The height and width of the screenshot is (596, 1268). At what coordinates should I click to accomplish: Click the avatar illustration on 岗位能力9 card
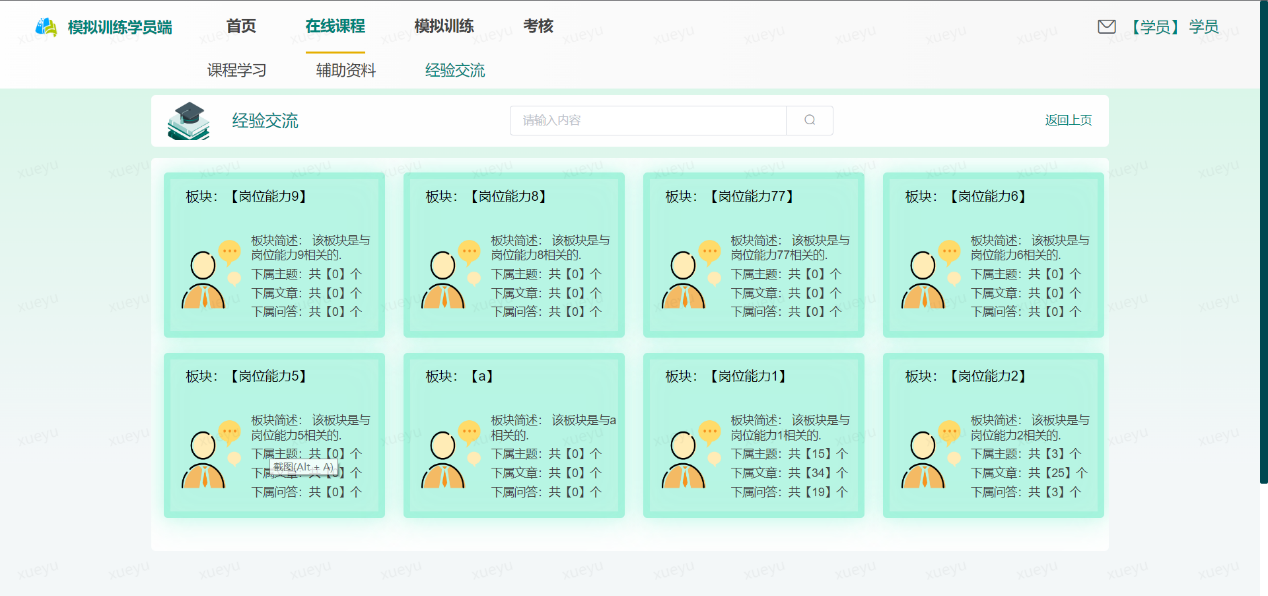pyautogui.click(x=203, y=280)
